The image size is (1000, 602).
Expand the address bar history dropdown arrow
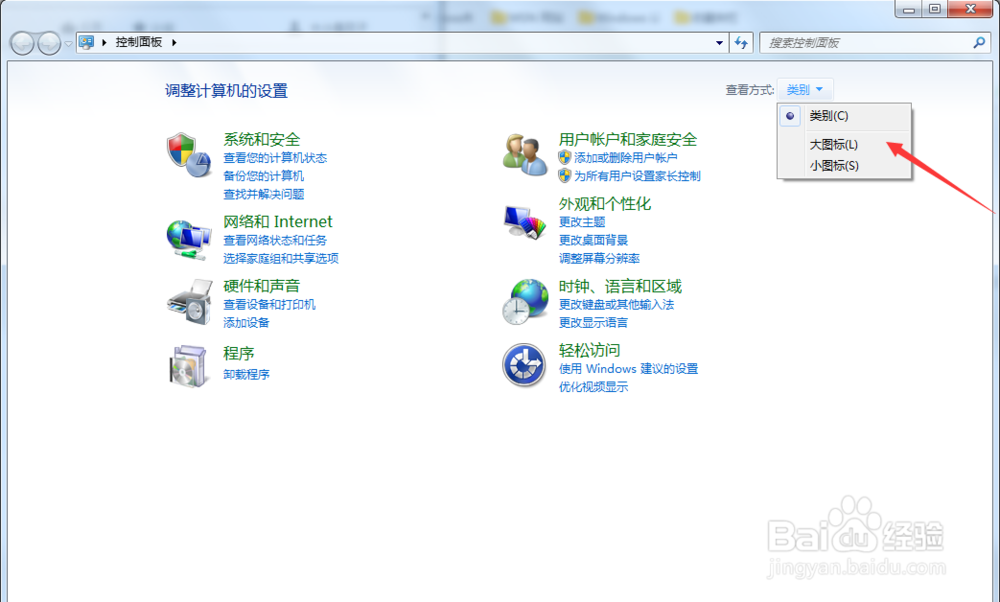coord(719,43)
